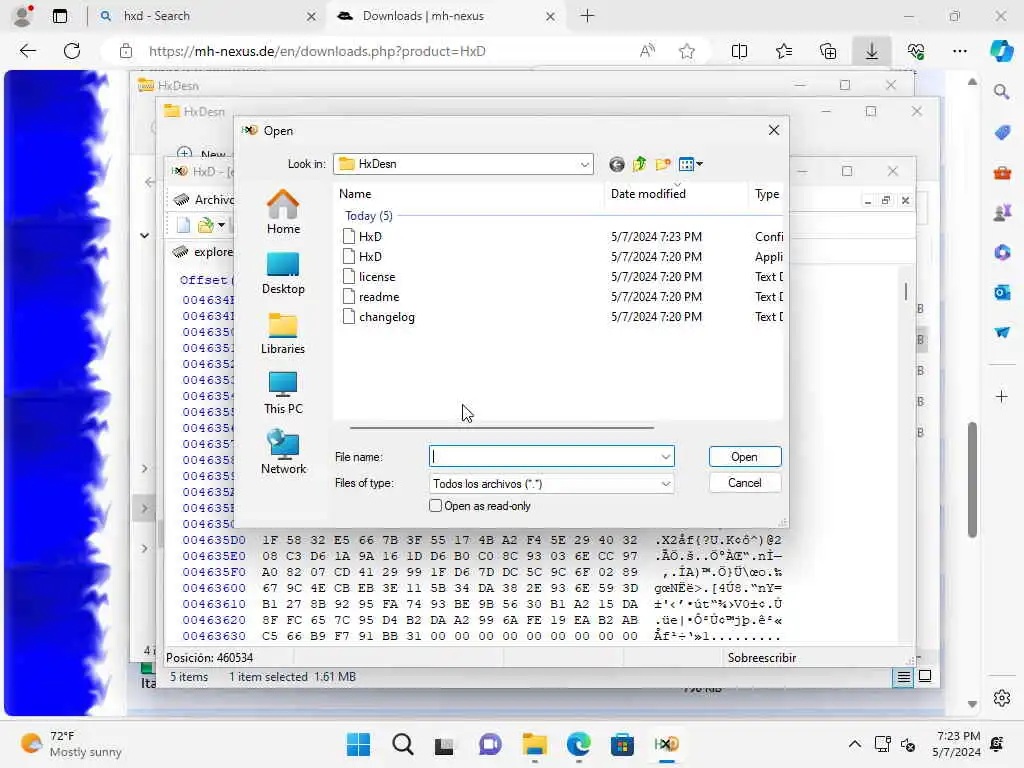Viewport: 1024px width, 768px height.
Task: Click the Posición: 460534 status entry
Action: coord(210,658)
